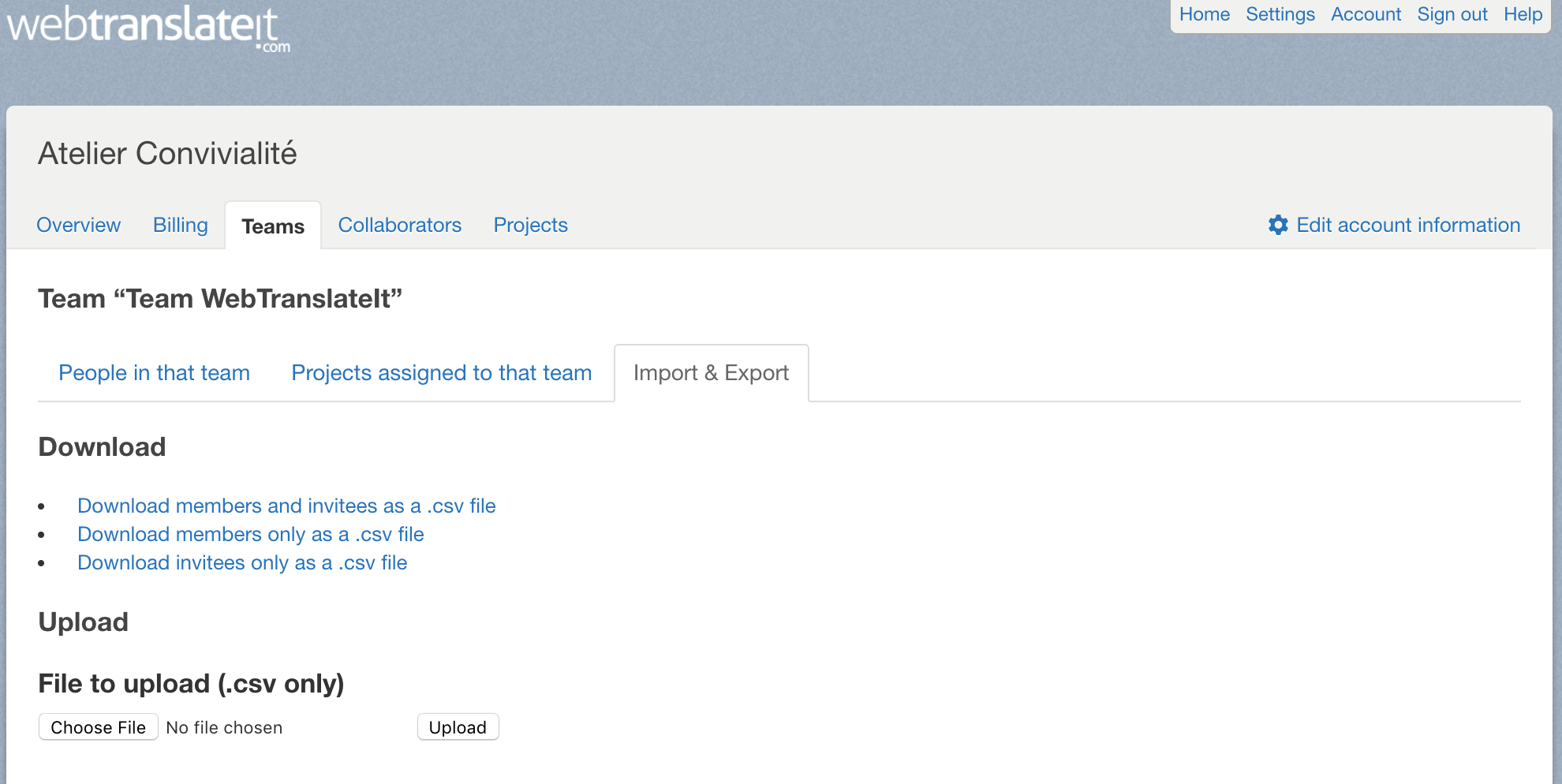The image size is (1562, 784).
Task: Go to the Home page link
Action: [x=1204, y=14]
